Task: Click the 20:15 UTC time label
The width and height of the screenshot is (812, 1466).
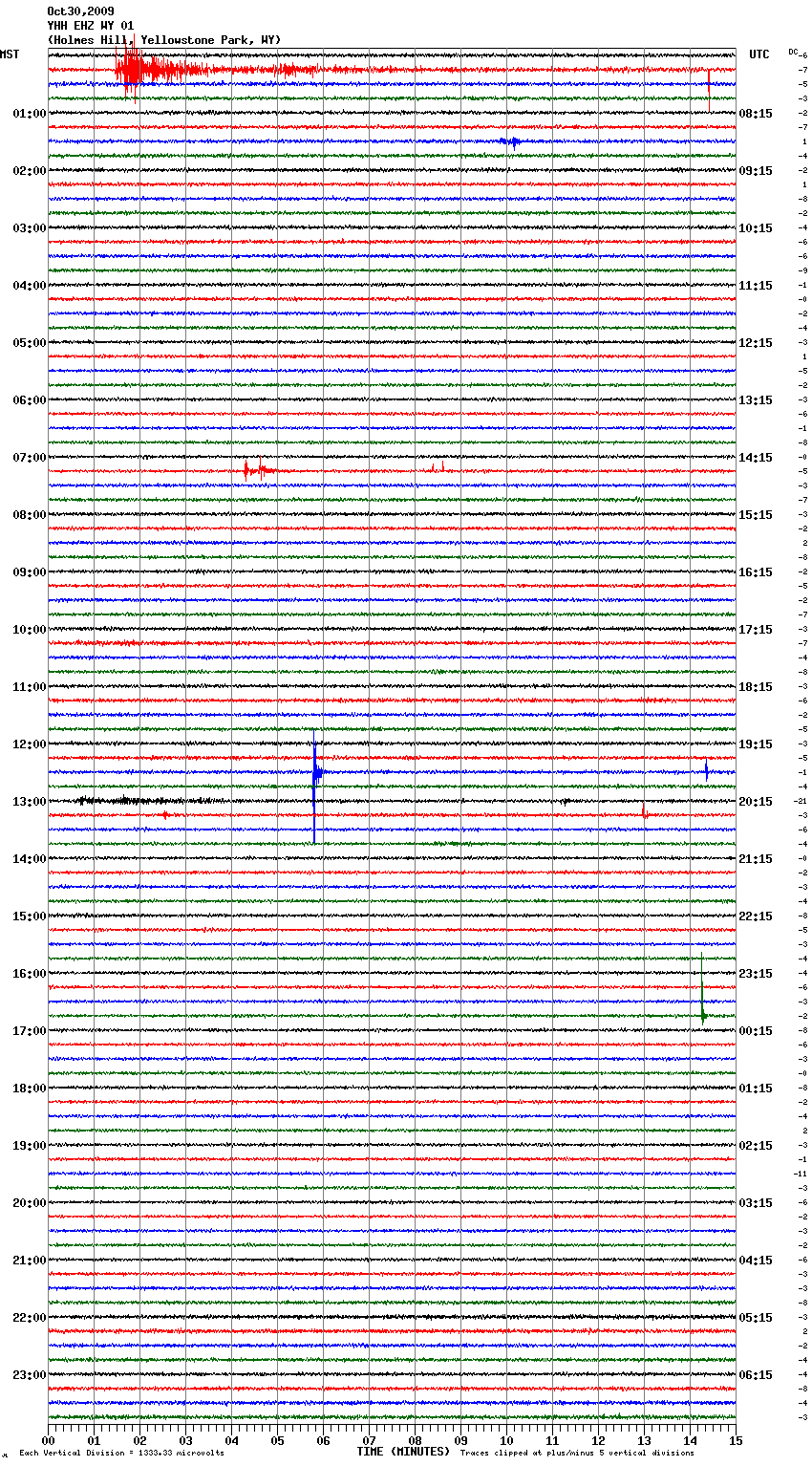Action: coord(756,802)
